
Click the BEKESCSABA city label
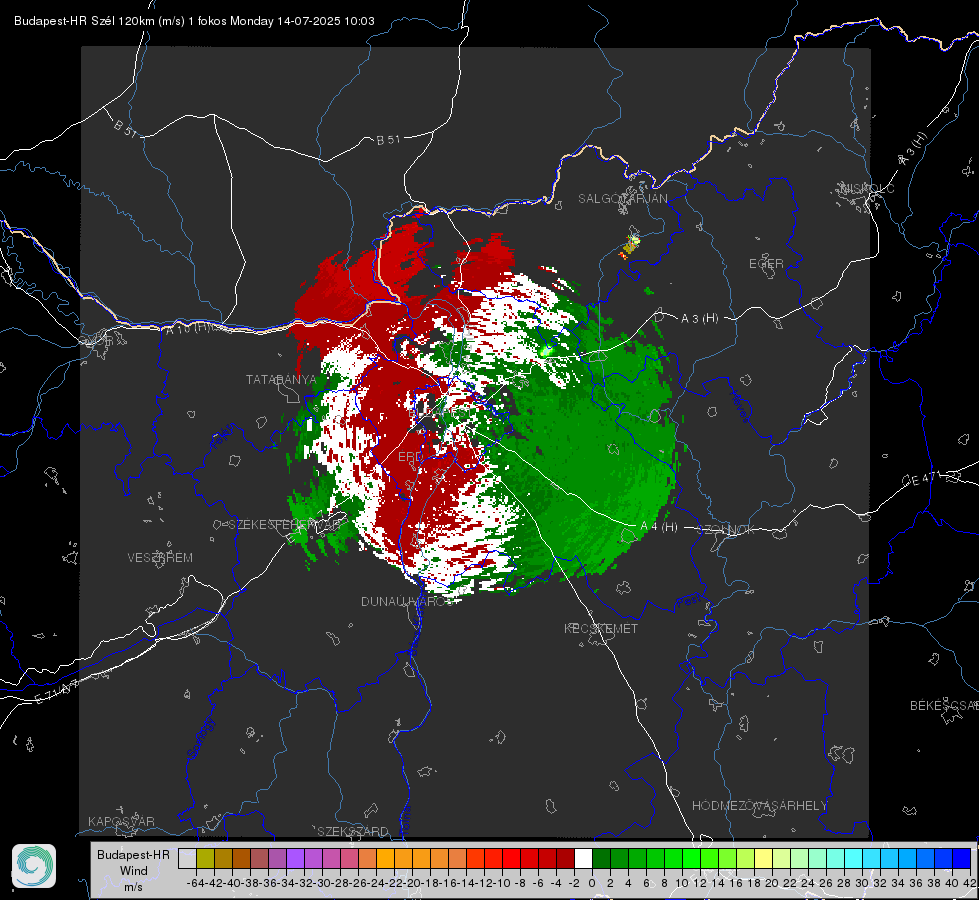[x=944, y=706]
